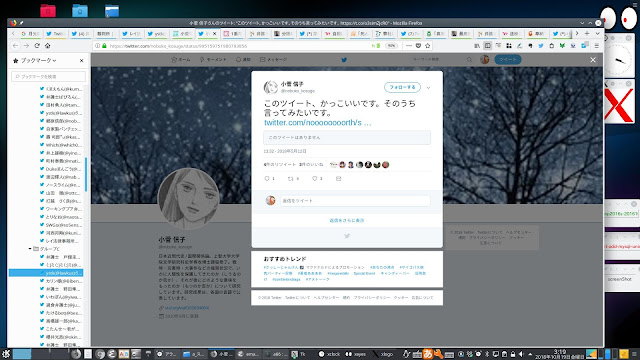Open the twitter.com/nooooooooorth link in tweet
Viewport: 640px width, 360px height.
pos(318,122)
